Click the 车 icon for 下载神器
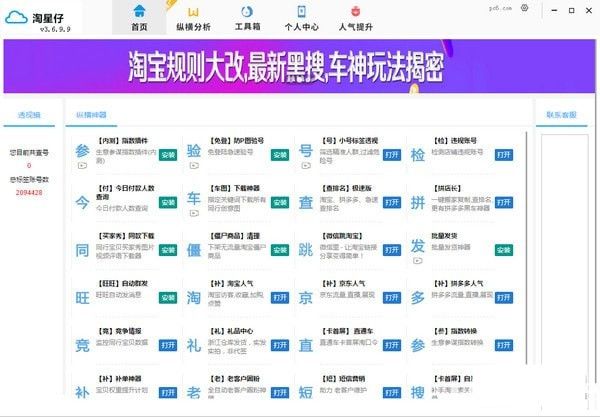This screenshot has width=600, height=417. click(194, 199)
